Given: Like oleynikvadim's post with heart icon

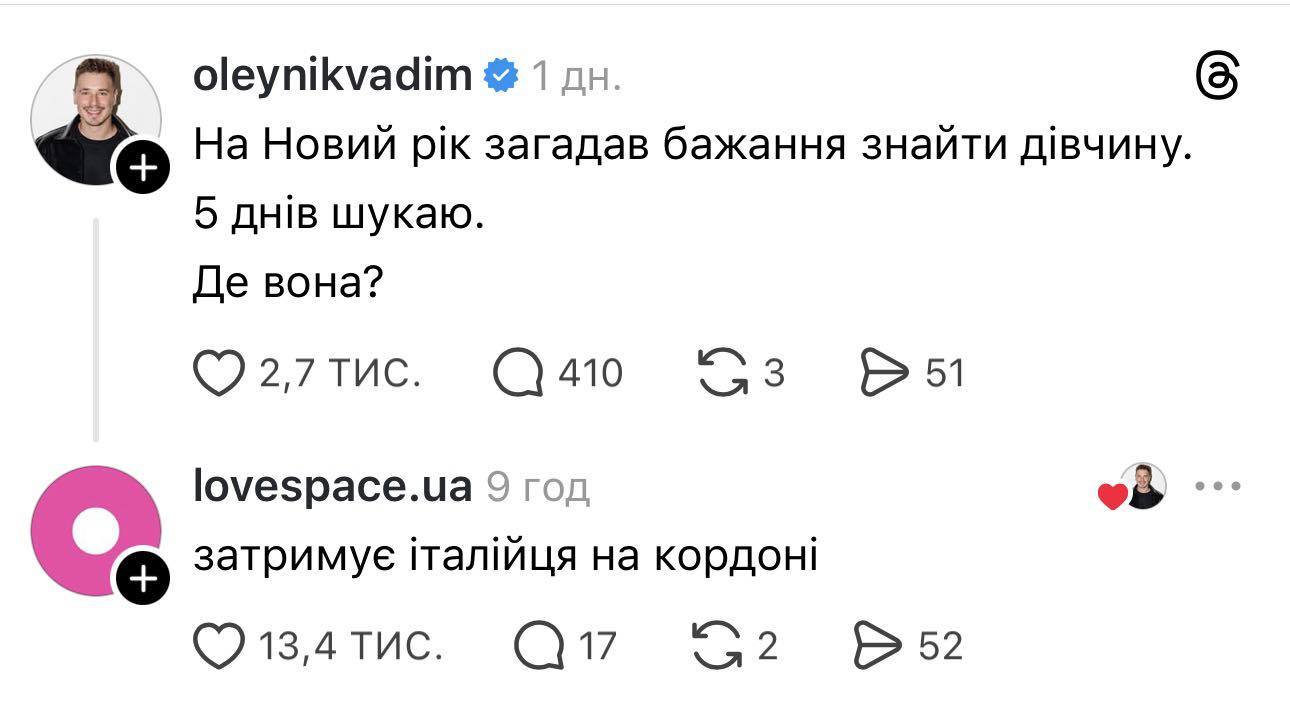Looking at the screenshot, I should tap(218, 373).
